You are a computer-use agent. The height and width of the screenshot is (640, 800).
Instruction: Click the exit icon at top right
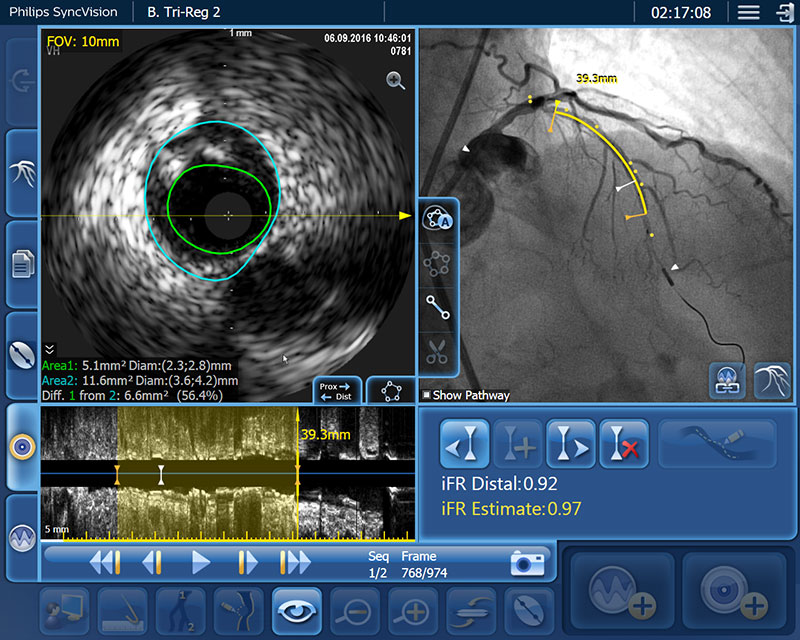point(783,12)
